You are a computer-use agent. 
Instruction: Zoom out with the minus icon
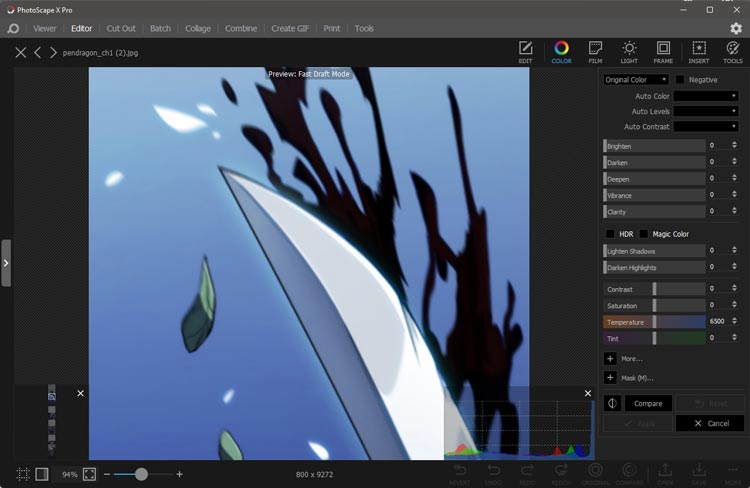coord(107,474)
